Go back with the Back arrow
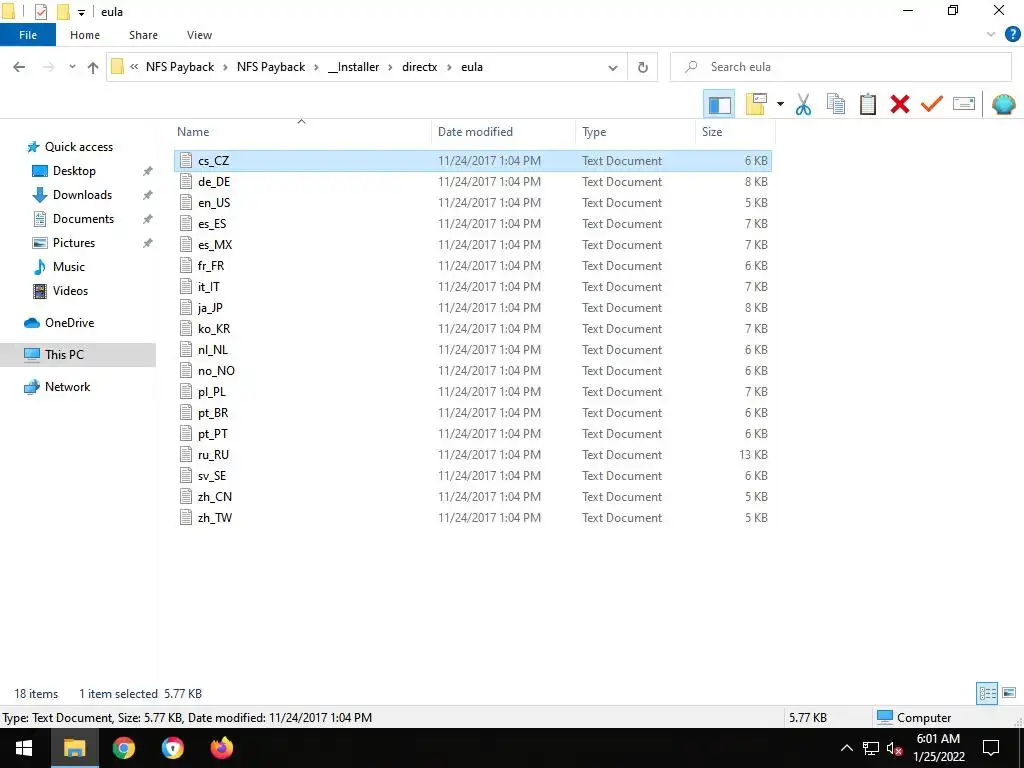 [x=19, y=67]
